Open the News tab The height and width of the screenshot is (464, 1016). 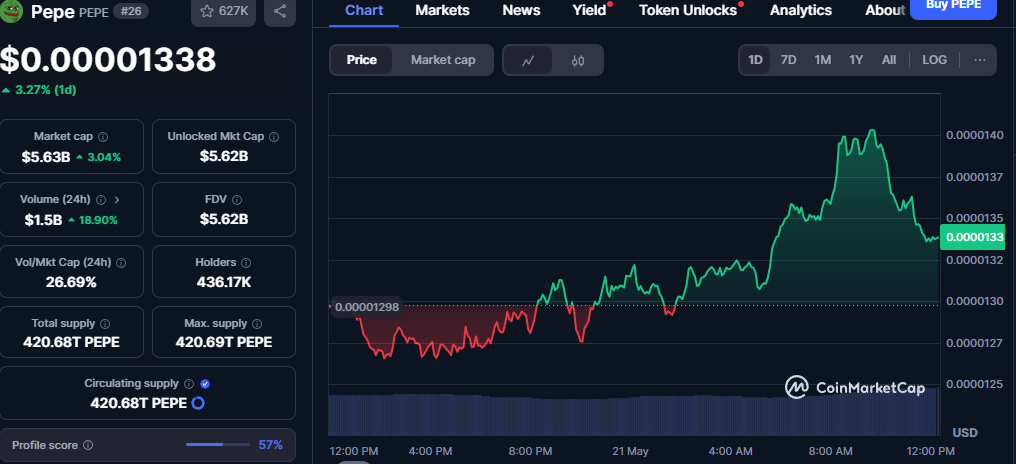point(521,10)
